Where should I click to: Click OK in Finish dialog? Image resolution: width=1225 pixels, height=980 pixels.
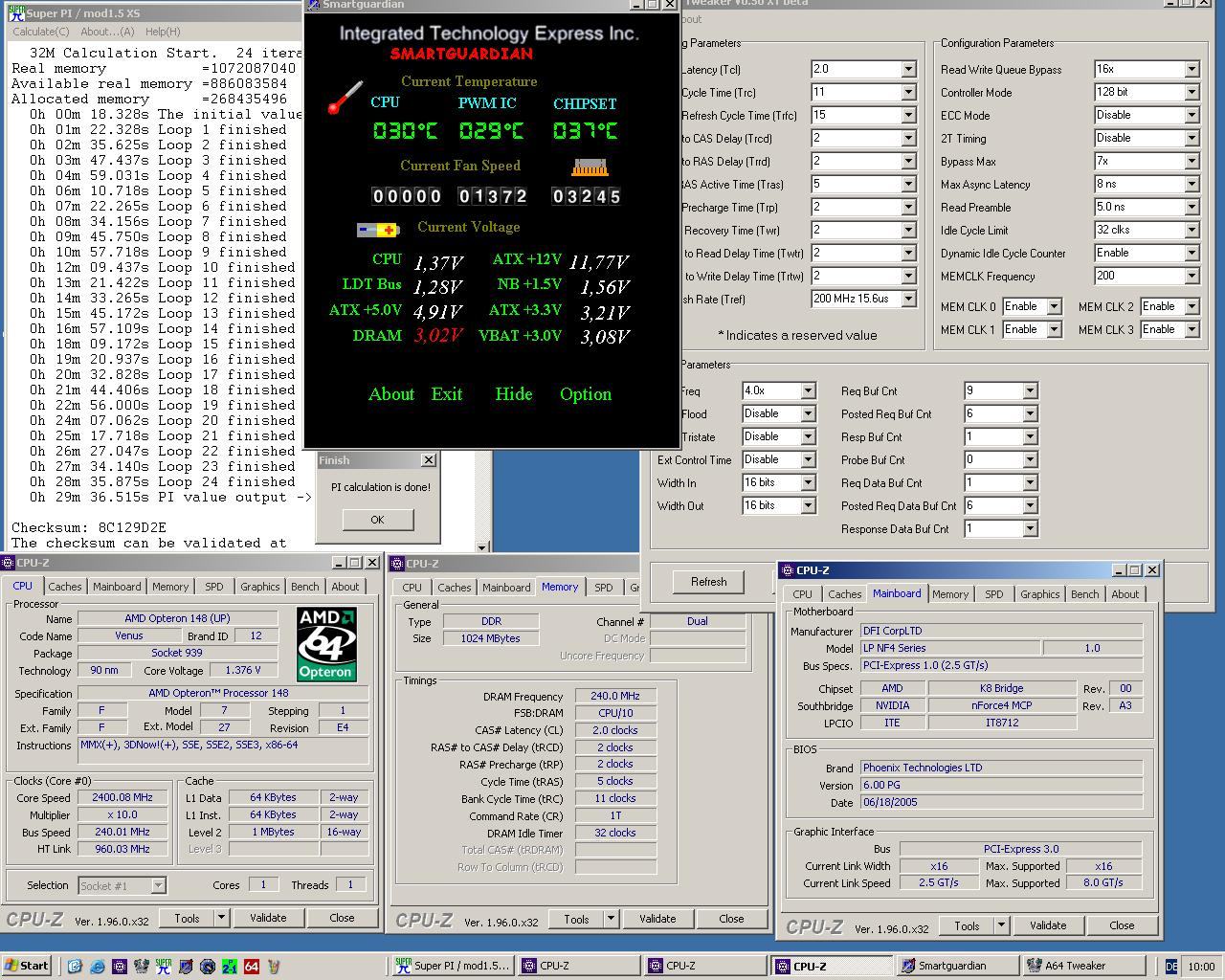(377, 520)
